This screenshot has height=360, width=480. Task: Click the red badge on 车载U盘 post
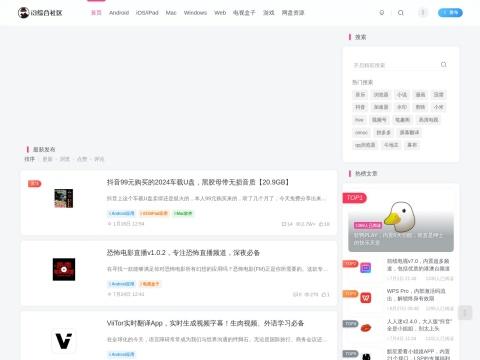[34, 184]
